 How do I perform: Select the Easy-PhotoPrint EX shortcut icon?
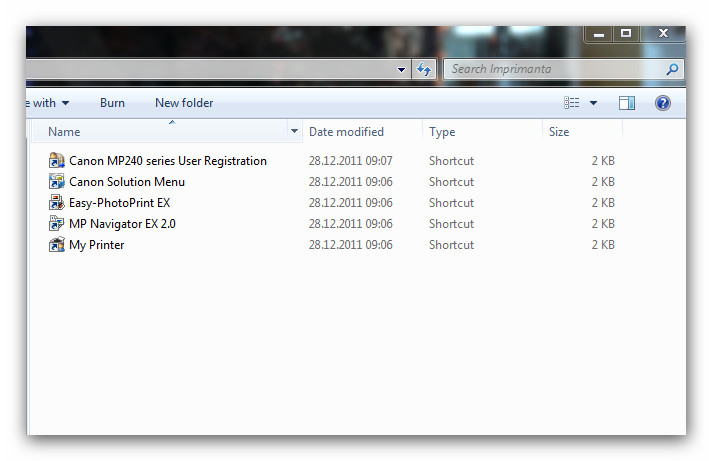click(x=56, y=203)
